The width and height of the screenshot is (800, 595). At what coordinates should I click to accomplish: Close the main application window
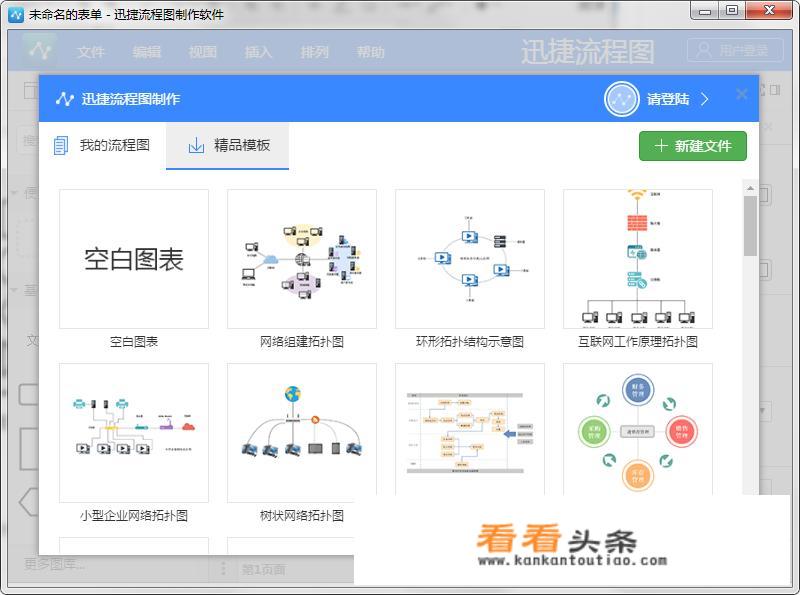pos(770,11)
